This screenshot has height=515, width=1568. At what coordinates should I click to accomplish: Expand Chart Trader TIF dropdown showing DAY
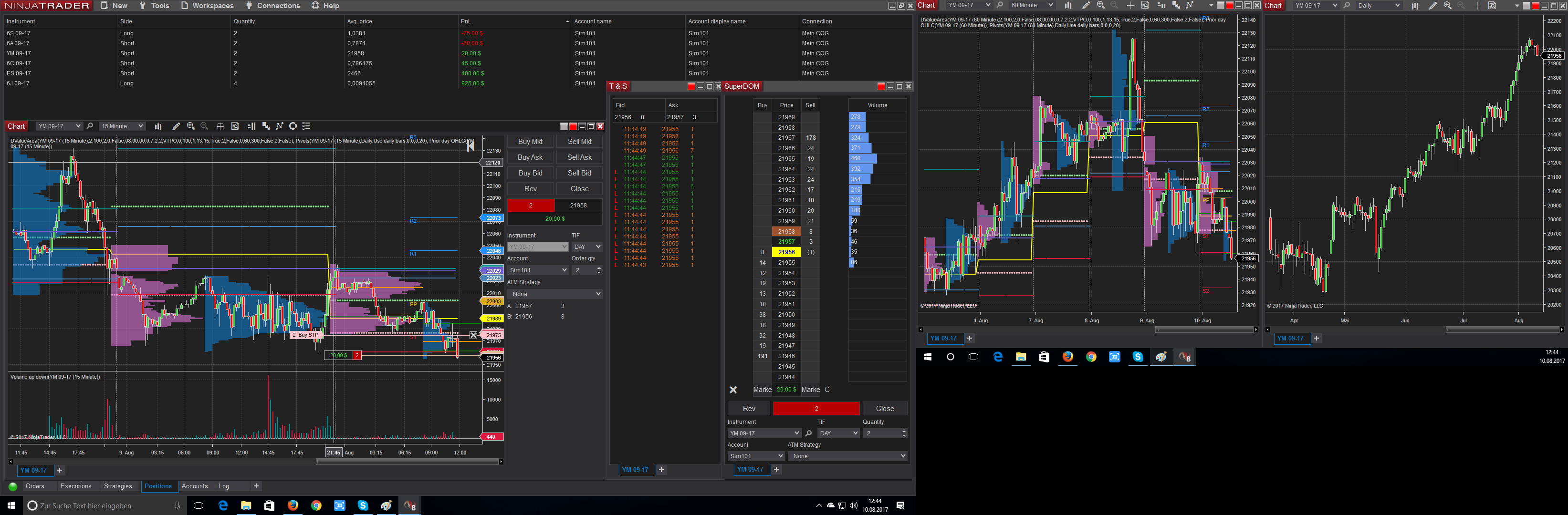pyautogui.click(x=587, y=247)
